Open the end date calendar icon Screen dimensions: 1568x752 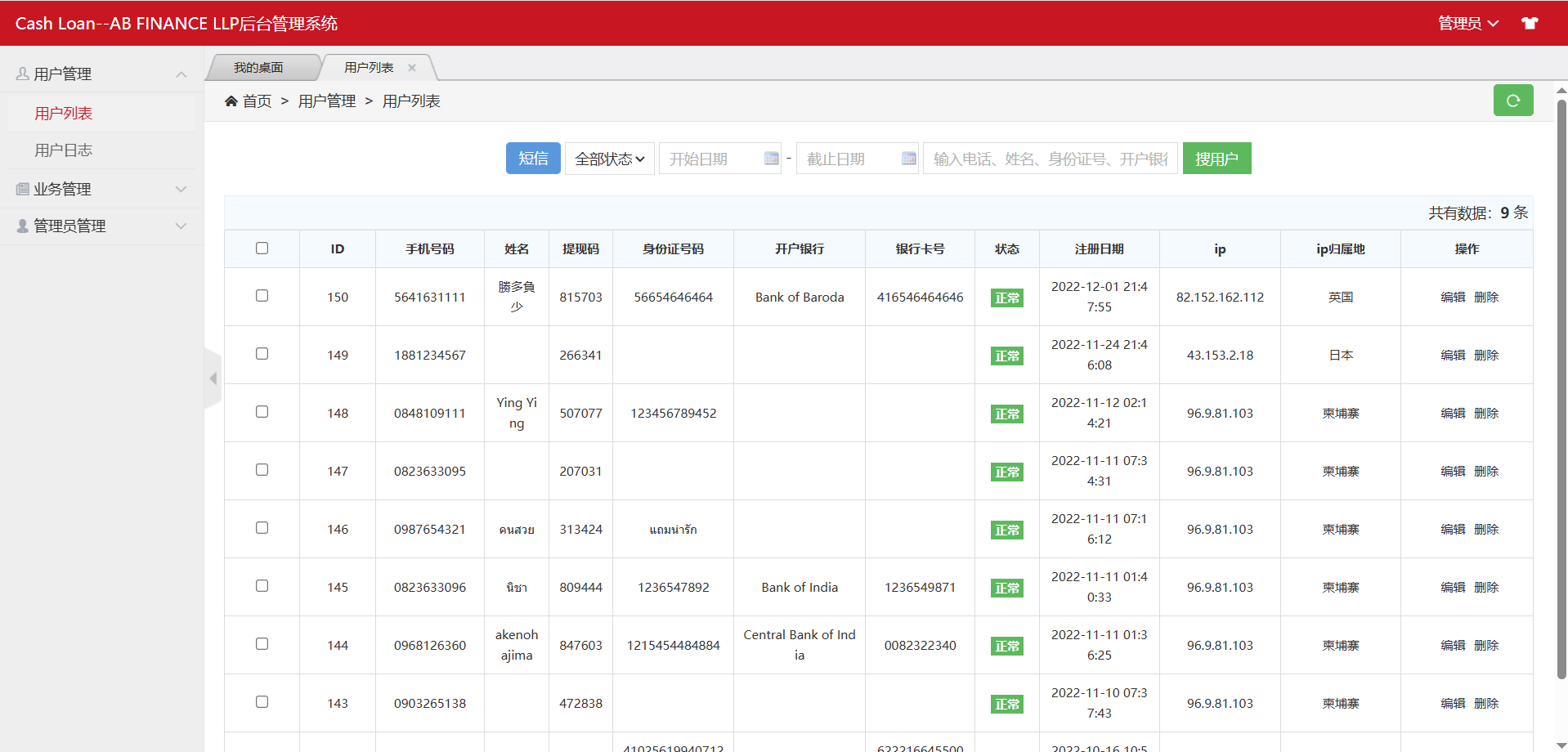click(x=907, y=159)
